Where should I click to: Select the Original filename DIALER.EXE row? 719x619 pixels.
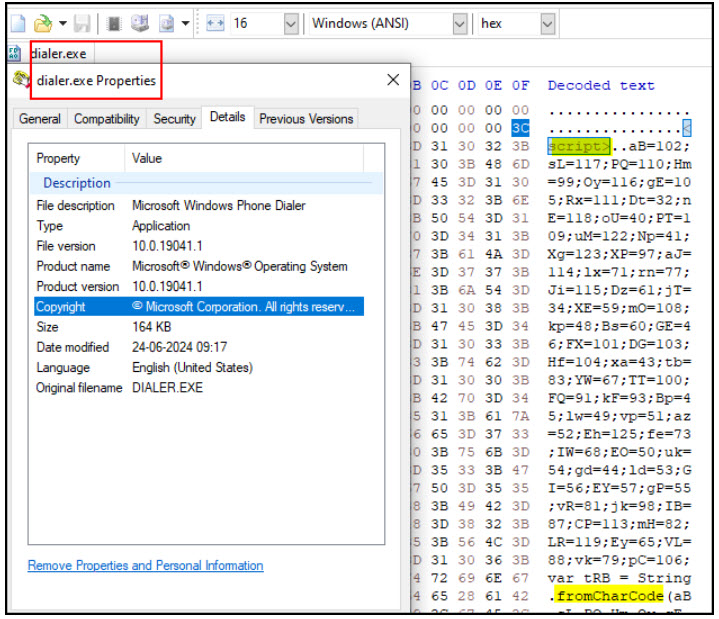coord(199,387)
